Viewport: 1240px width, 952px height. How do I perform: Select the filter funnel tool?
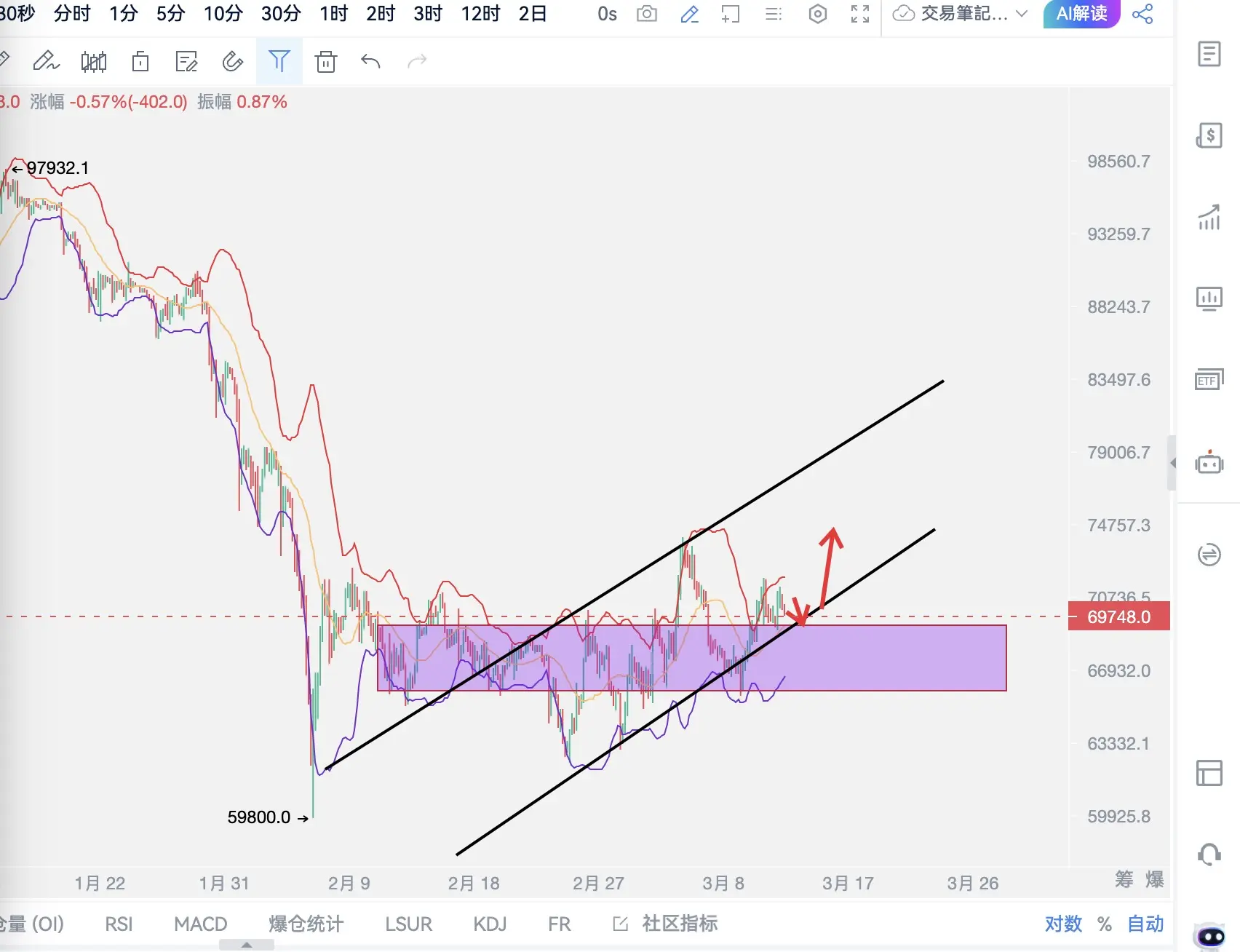coord(279,61)
